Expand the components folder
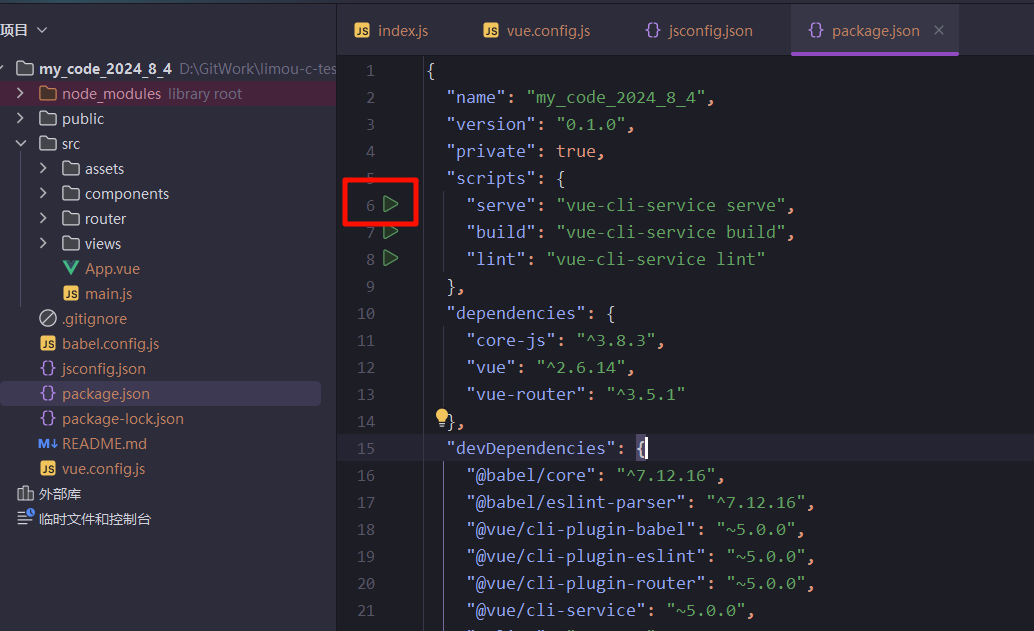Image resolution: width=1034 pixels, height=631 pixels. click(43, 193)
